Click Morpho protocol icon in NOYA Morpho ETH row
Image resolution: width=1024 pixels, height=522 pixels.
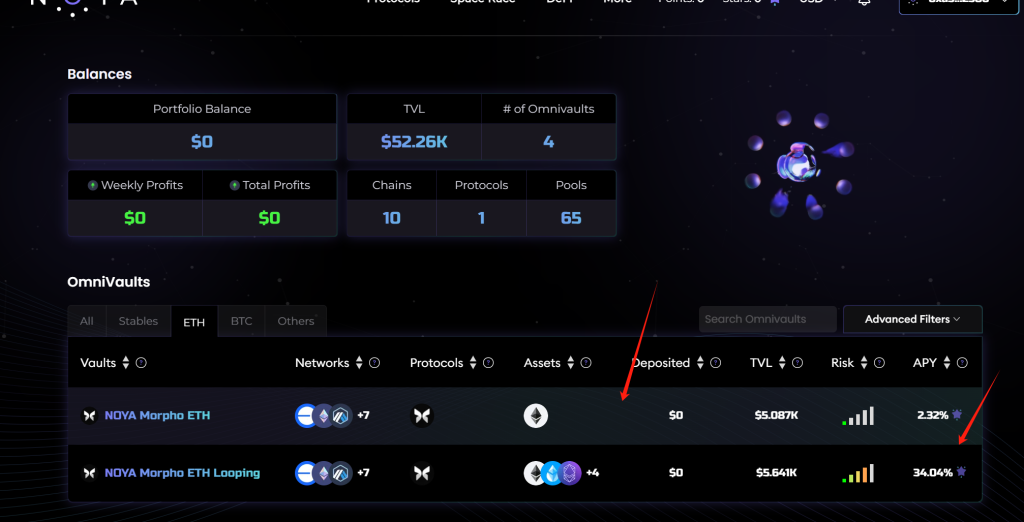tap(422, 416)
